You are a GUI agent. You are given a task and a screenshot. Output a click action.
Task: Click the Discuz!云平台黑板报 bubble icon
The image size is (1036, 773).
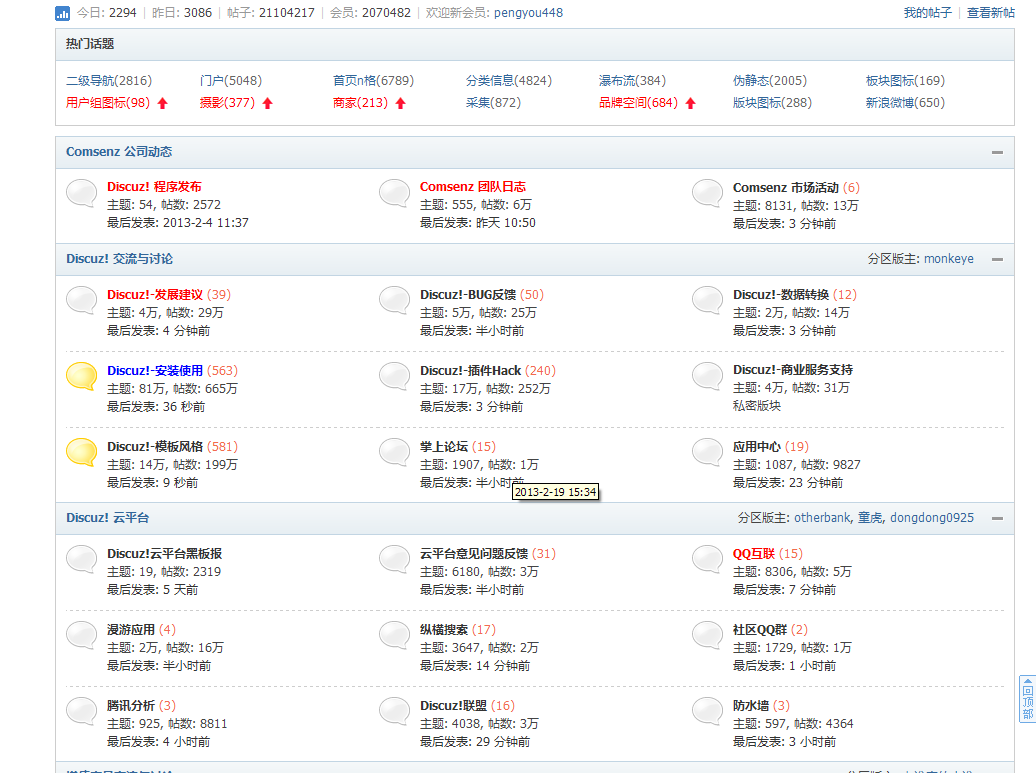pyautogui.click(x=82, y=559)
